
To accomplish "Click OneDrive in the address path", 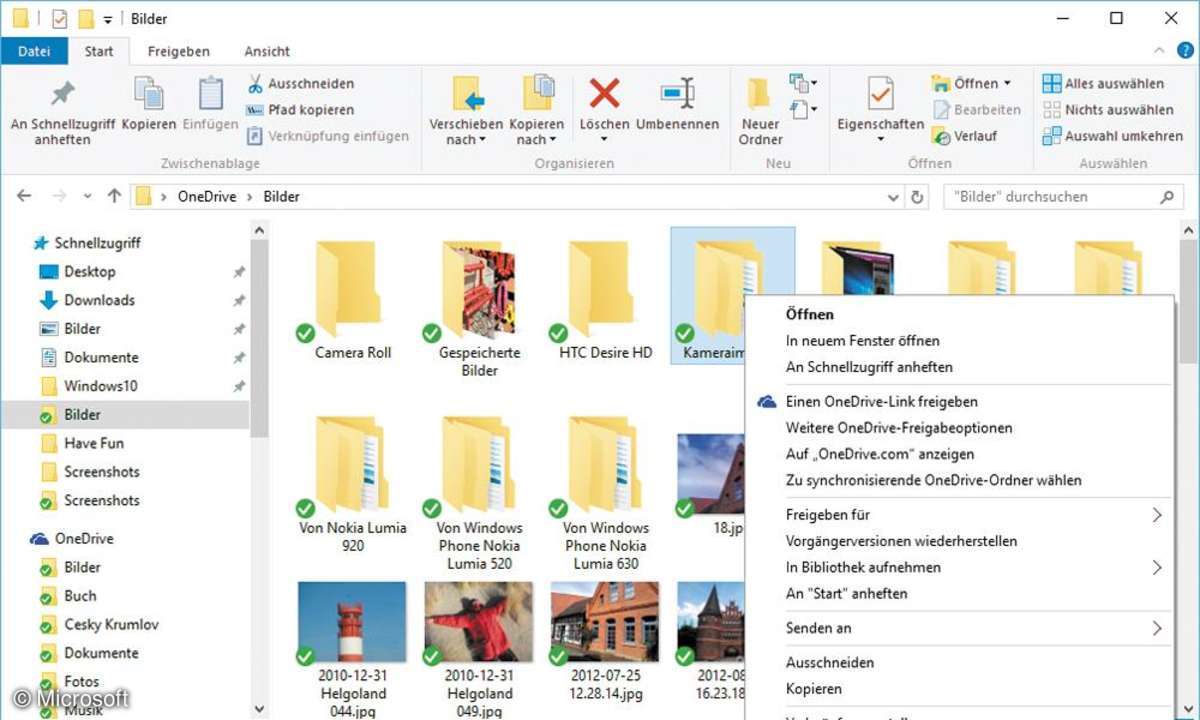I will [x=207, y=197].
